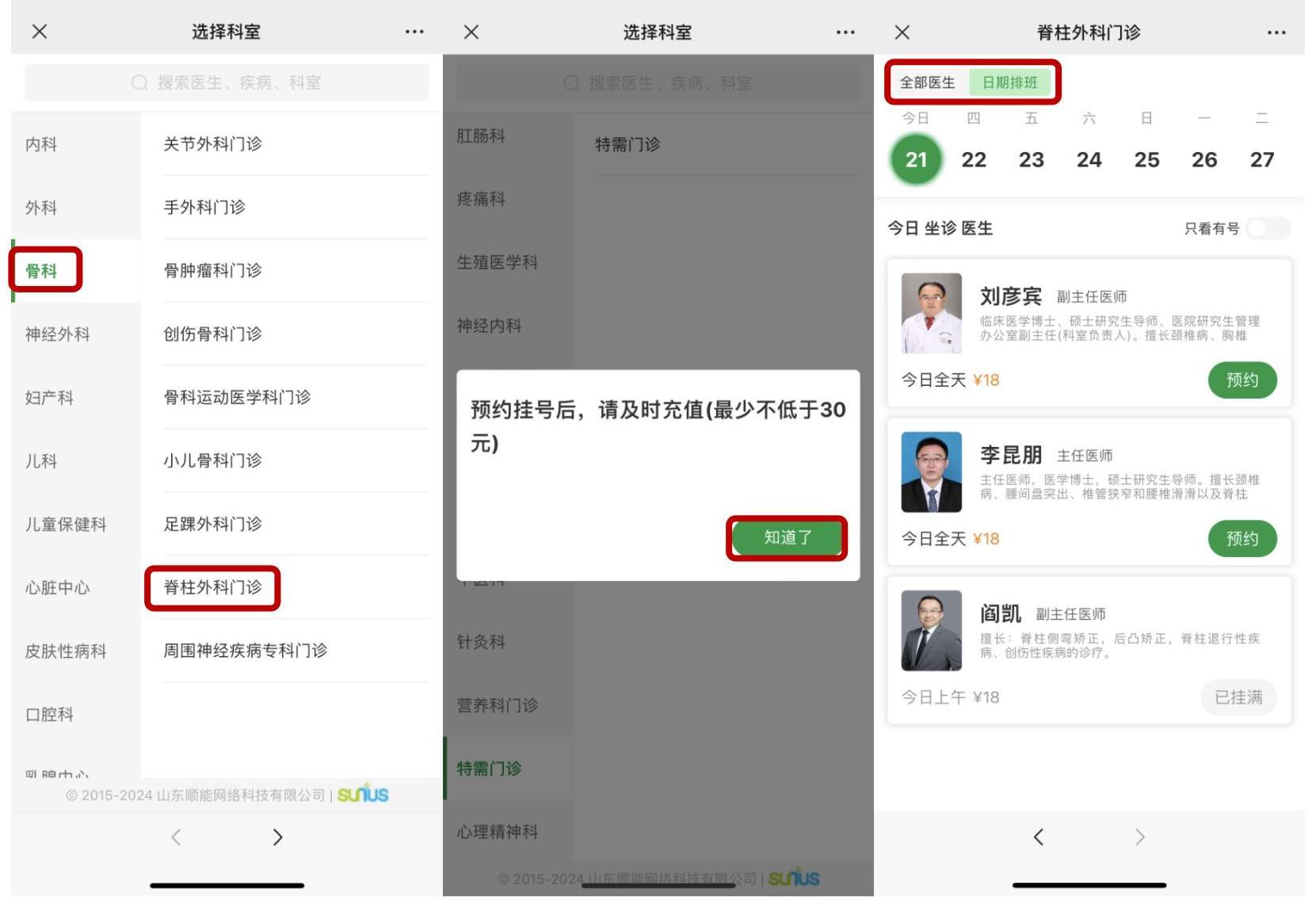
Task: Select date 24 on the schedule strip
Action: tap(1089, 159)
